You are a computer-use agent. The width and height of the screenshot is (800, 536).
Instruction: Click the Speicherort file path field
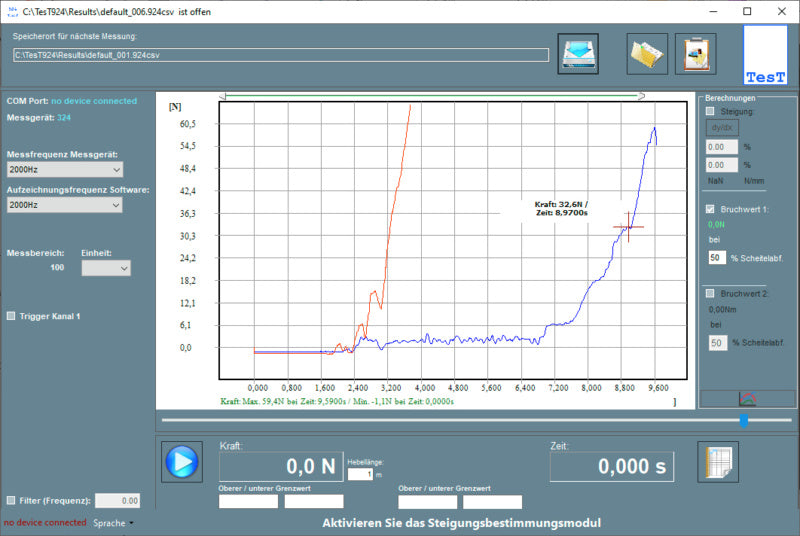click(280, 55)
